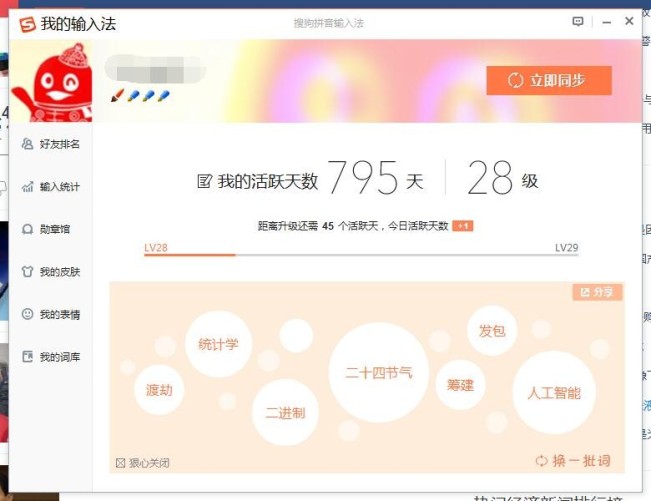This screenshot has width=651, height=501.
Task: Click the 795 active days number
Action: click(x=364, y=178)
